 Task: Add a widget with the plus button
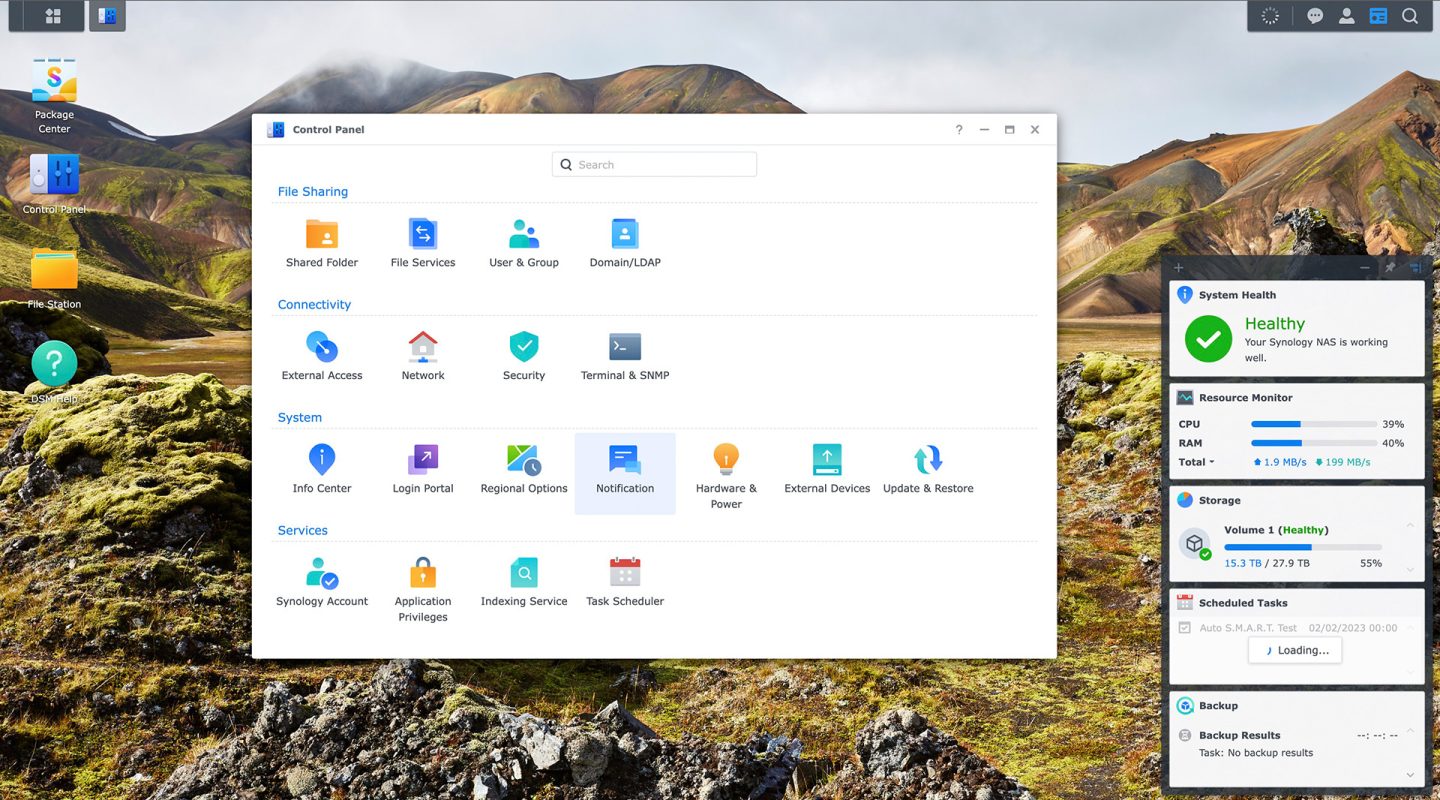tap(1179, 268)
